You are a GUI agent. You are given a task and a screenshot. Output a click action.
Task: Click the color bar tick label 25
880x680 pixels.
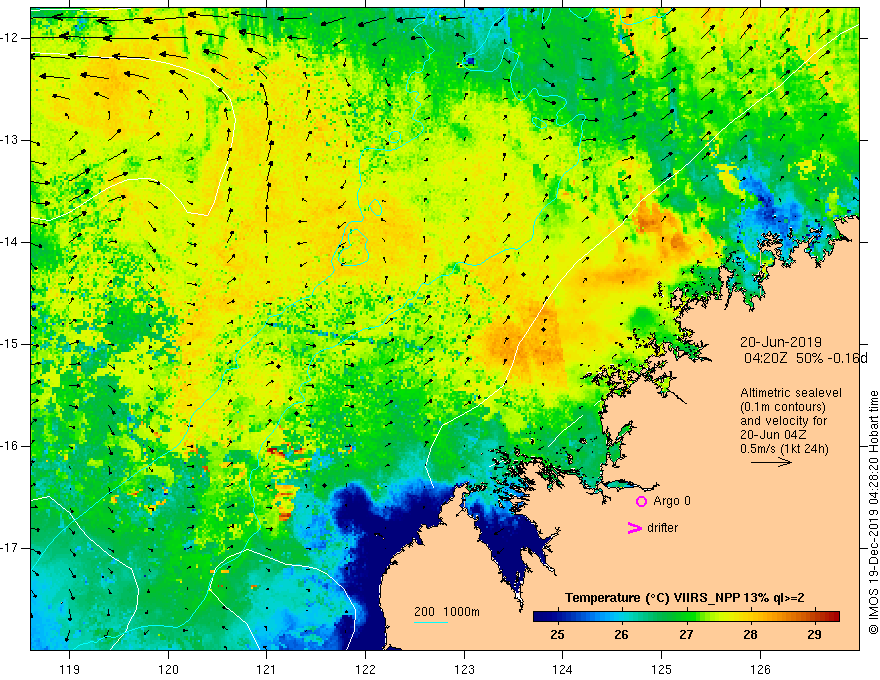pos(557,635)
